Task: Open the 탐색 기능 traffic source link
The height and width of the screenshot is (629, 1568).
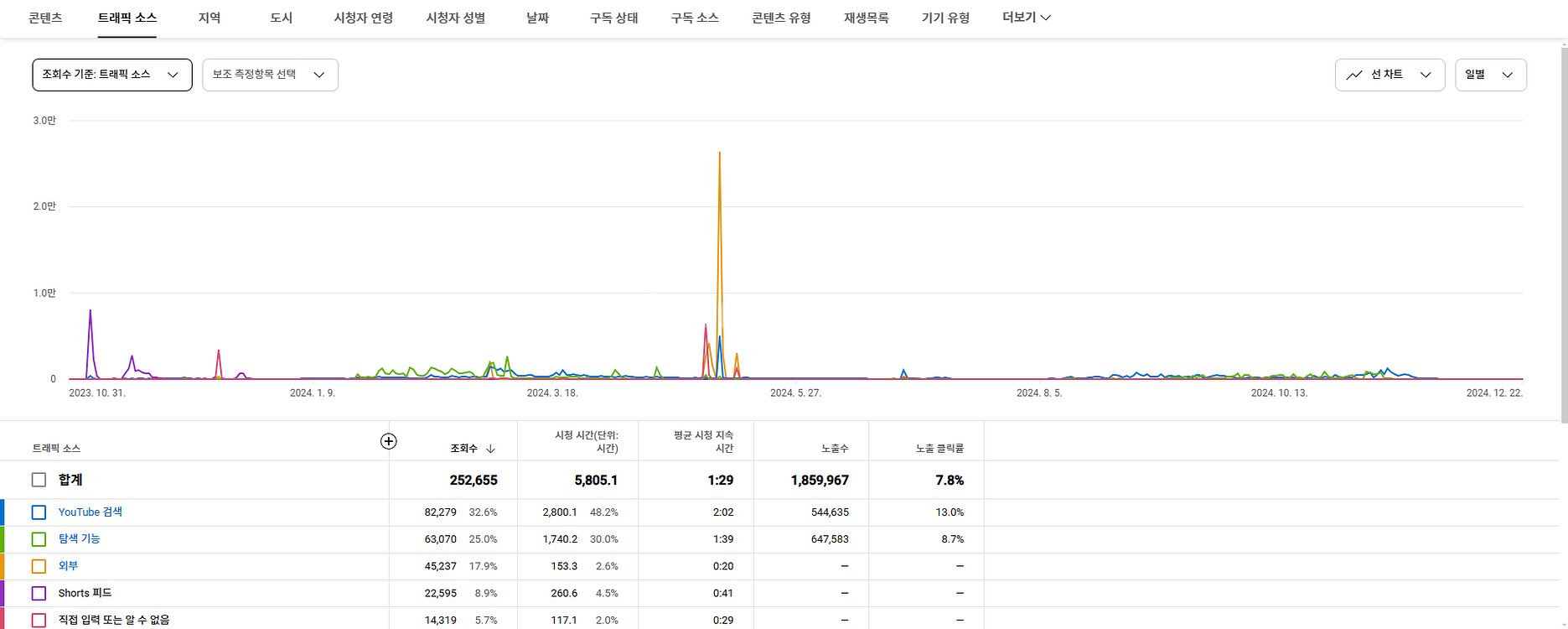Action: [x=79, y=538]
